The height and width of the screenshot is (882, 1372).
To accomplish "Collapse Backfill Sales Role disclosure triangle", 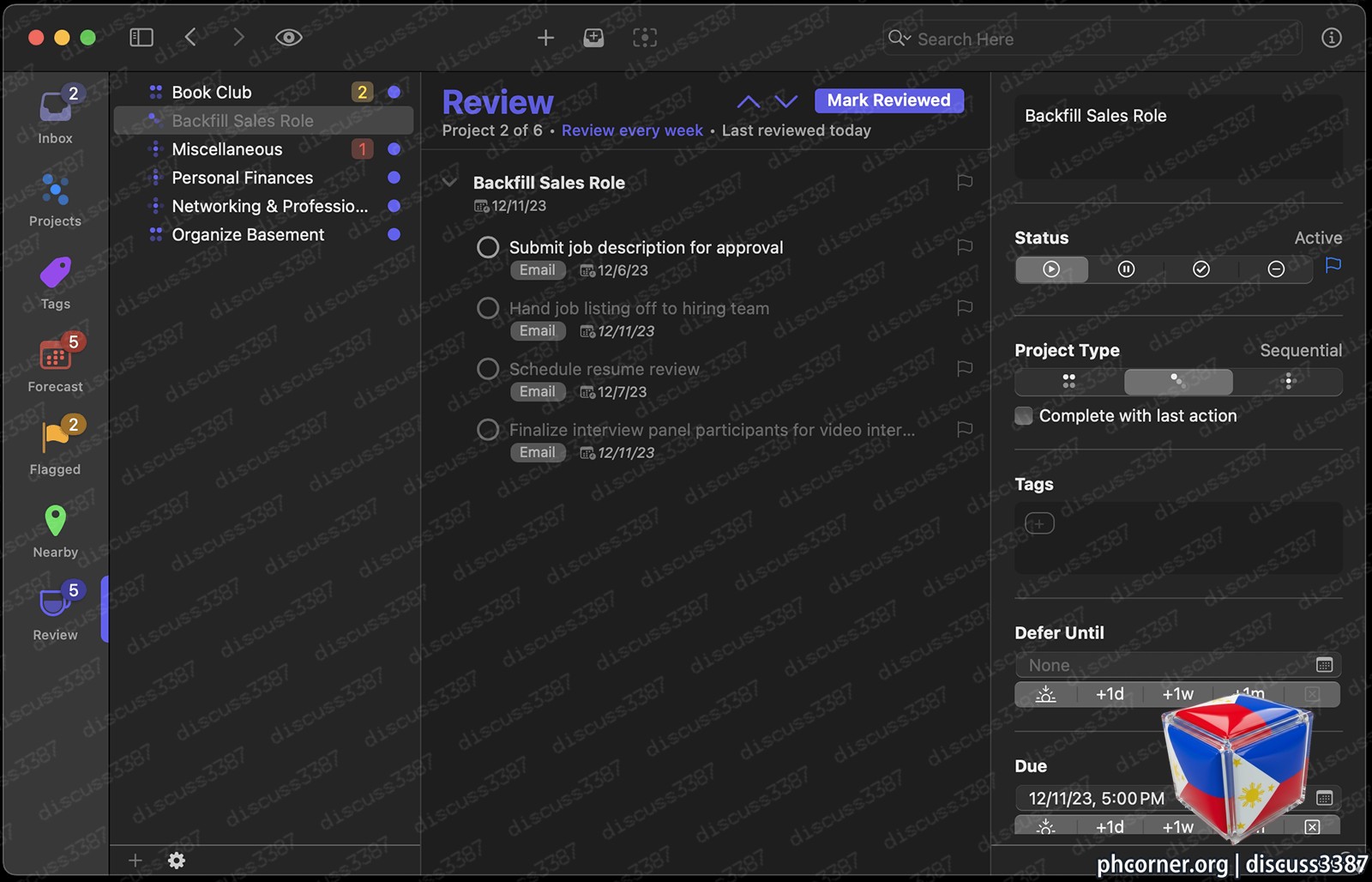I will pyautogui.click(x=450, y=183).
